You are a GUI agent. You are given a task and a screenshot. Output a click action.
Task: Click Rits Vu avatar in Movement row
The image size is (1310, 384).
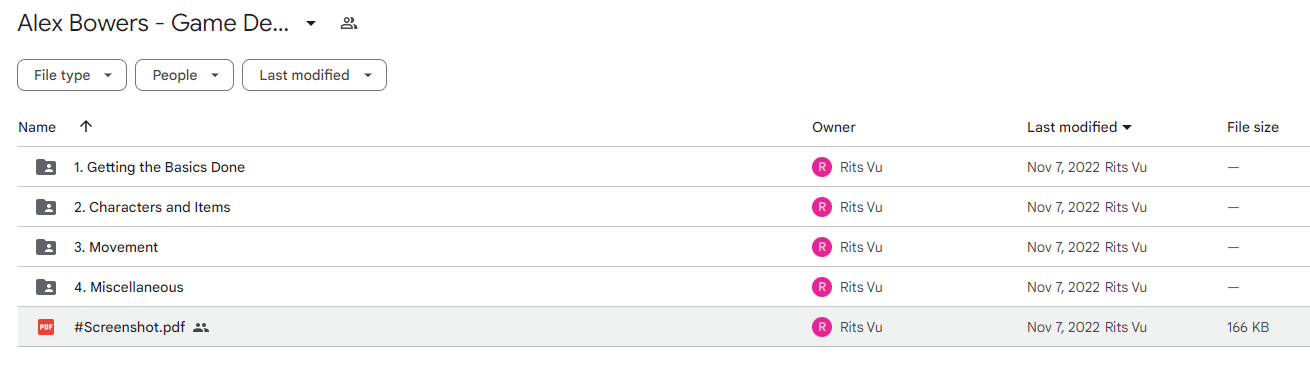coord(822,247)
